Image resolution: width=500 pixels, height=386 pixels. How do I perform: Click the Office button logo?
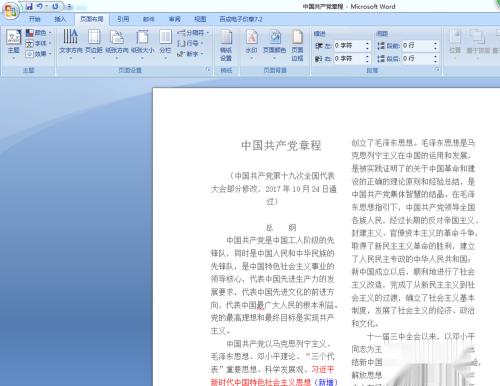pyautogui.click(x=11, y=11)
